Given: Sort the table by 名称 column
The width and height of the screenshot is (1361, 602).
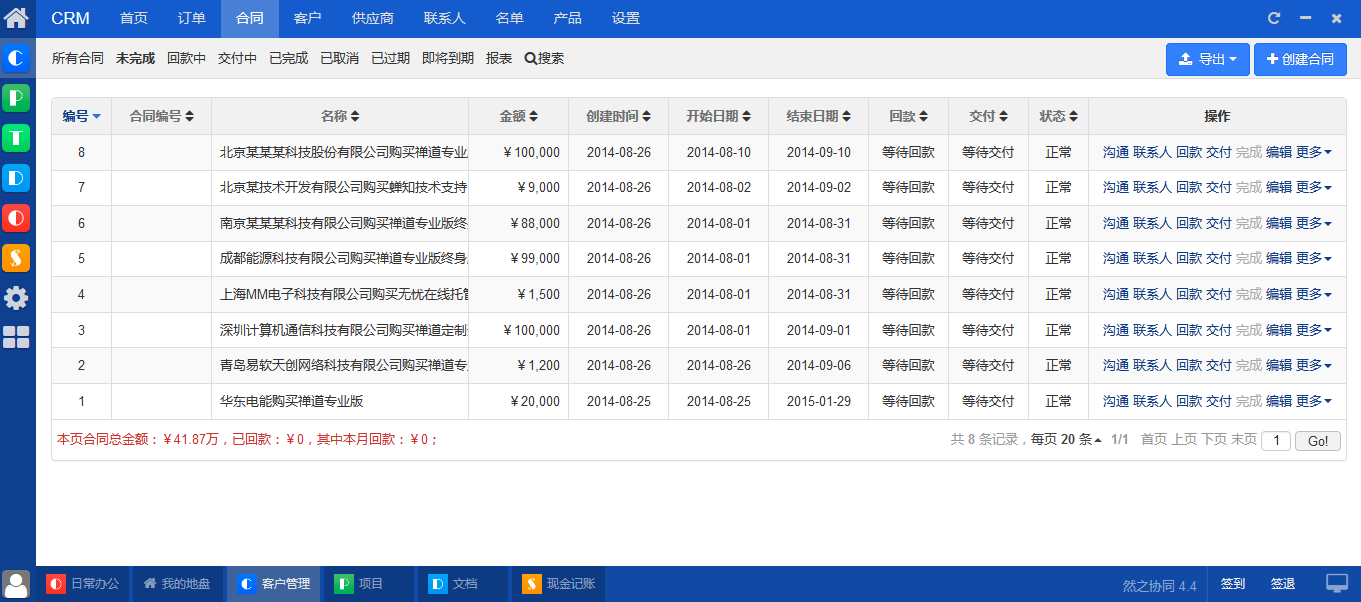Looking at the screenshot, I should (340, 116).
